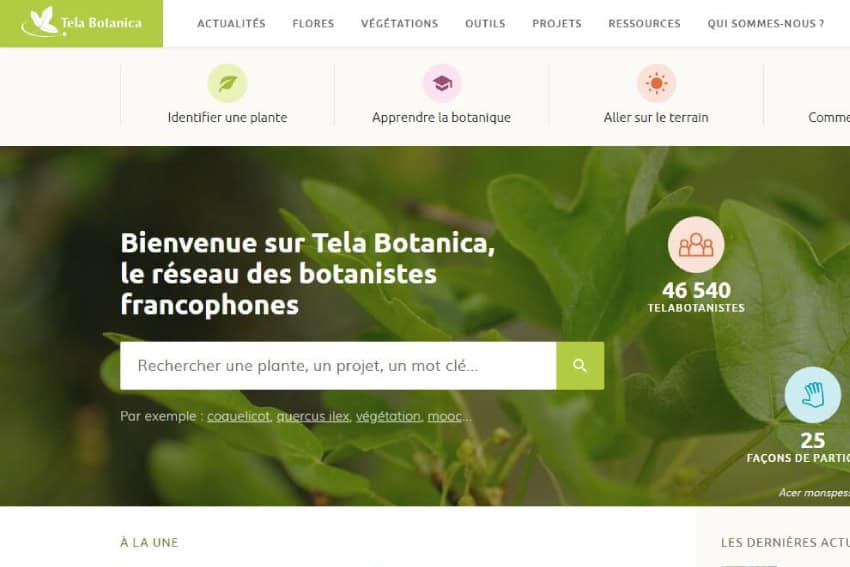Open the Aller sur le terrain link
Viewport: 850px width, 567px height.
pos(656,117)
